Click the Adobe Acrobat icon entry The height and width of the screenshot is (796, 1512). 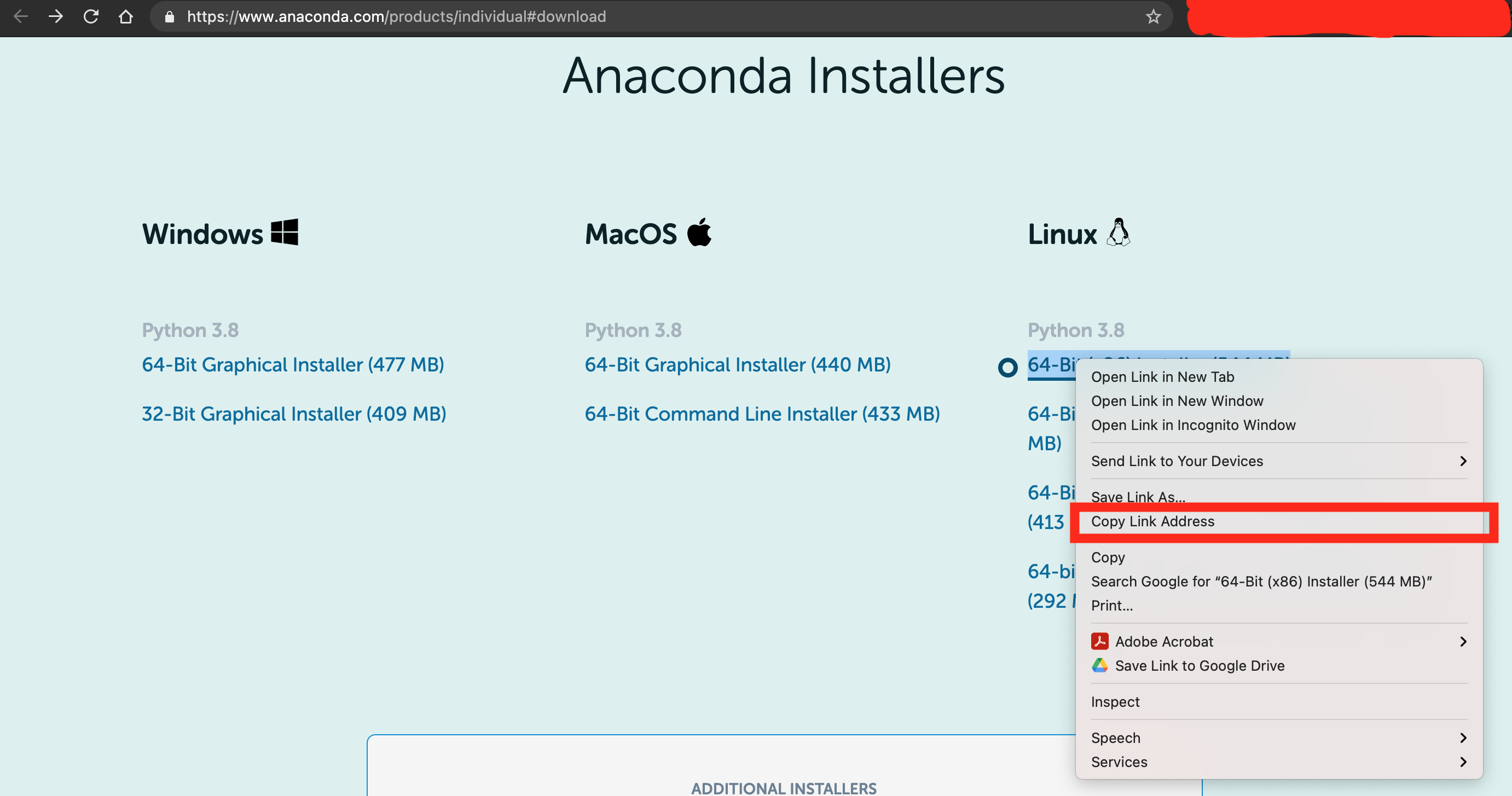point(1100,641)
